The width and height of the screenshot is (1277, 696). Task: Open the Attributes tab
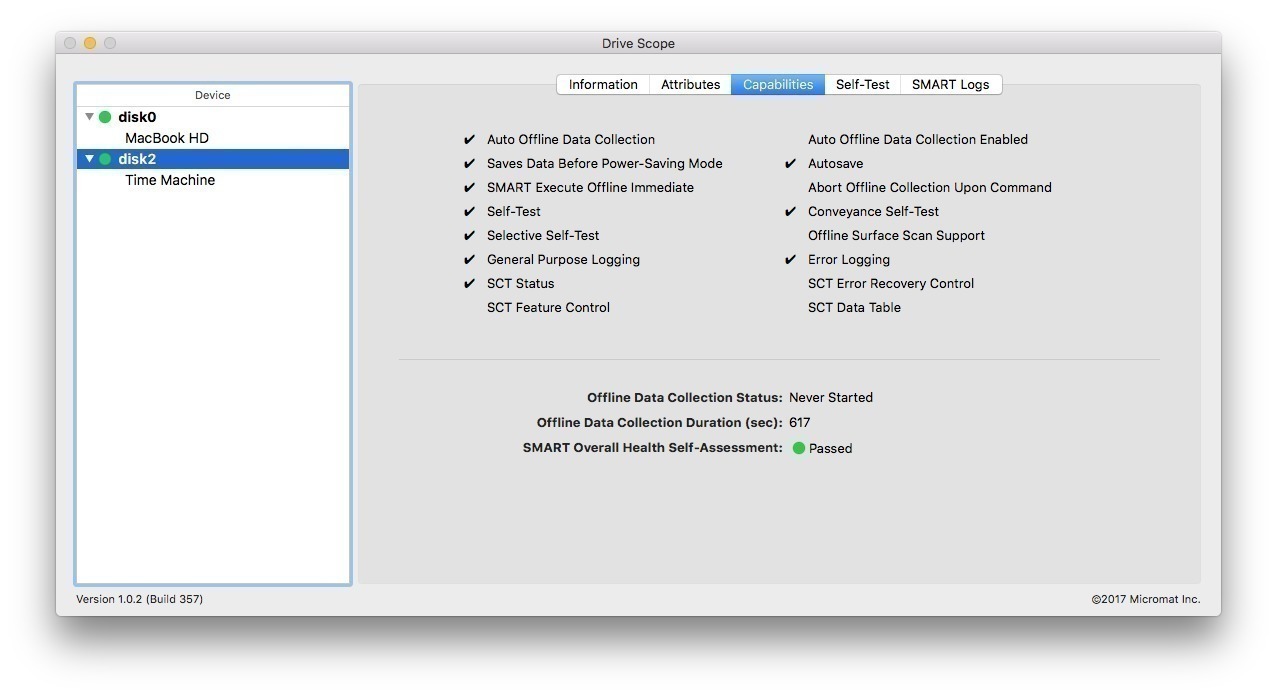690,85
